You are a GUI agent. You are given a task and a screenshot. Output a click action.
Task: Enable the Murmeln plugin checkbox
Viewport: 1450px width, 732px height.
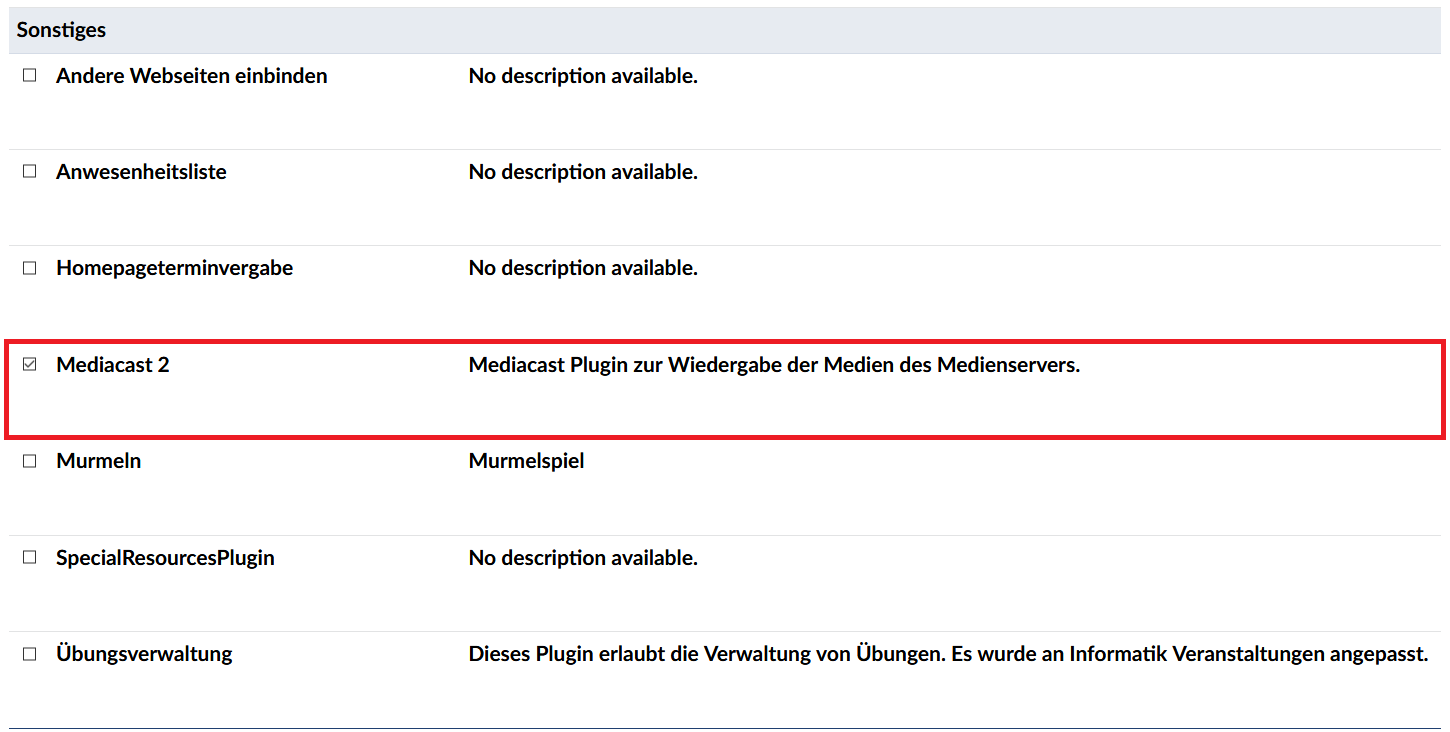(30, 461)
